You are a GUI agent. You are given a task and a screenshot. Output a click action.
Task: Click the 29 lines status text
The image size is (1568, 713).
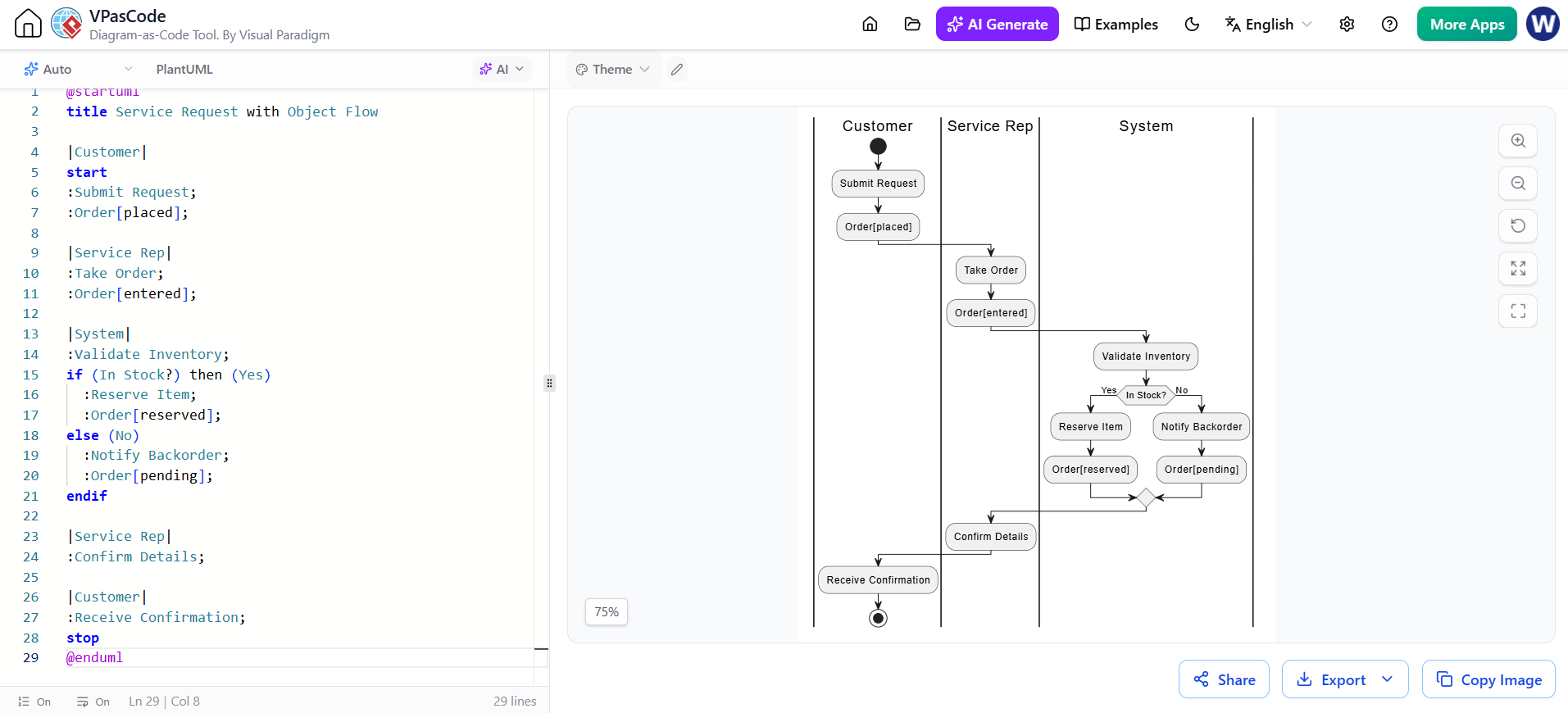[515, 702]
